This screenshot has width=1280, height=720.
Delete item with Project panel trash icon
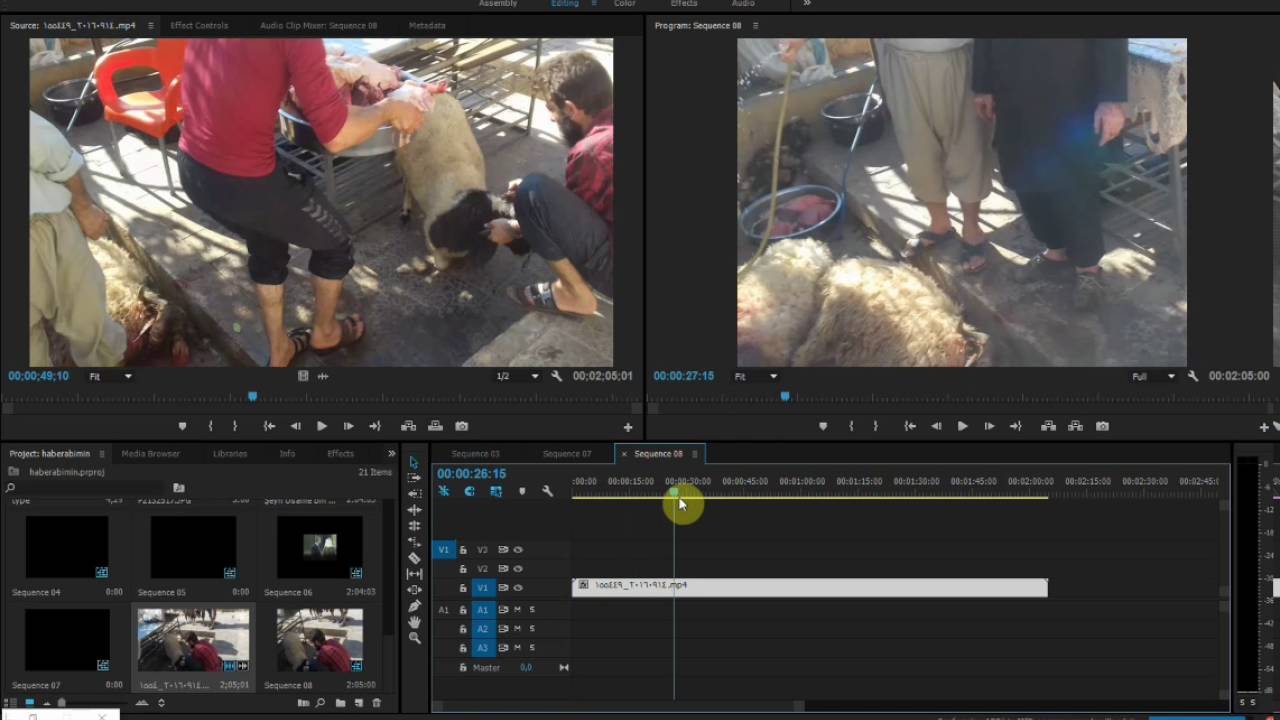[377, 703]
